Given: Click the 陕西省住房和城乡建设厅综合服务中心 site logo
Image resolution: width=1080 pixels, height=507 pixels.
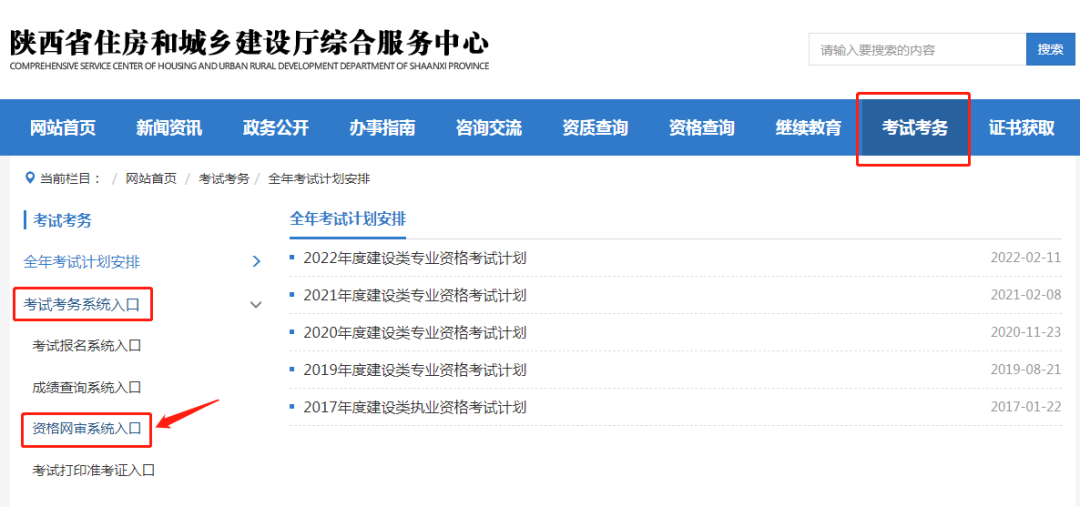Looking at the screenshot, I should (x=249, y=50).
